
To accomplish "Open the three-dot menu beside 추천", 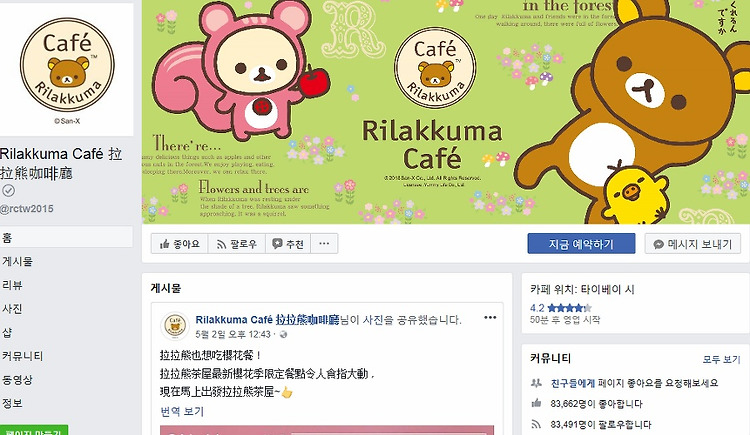I will 324,244.
